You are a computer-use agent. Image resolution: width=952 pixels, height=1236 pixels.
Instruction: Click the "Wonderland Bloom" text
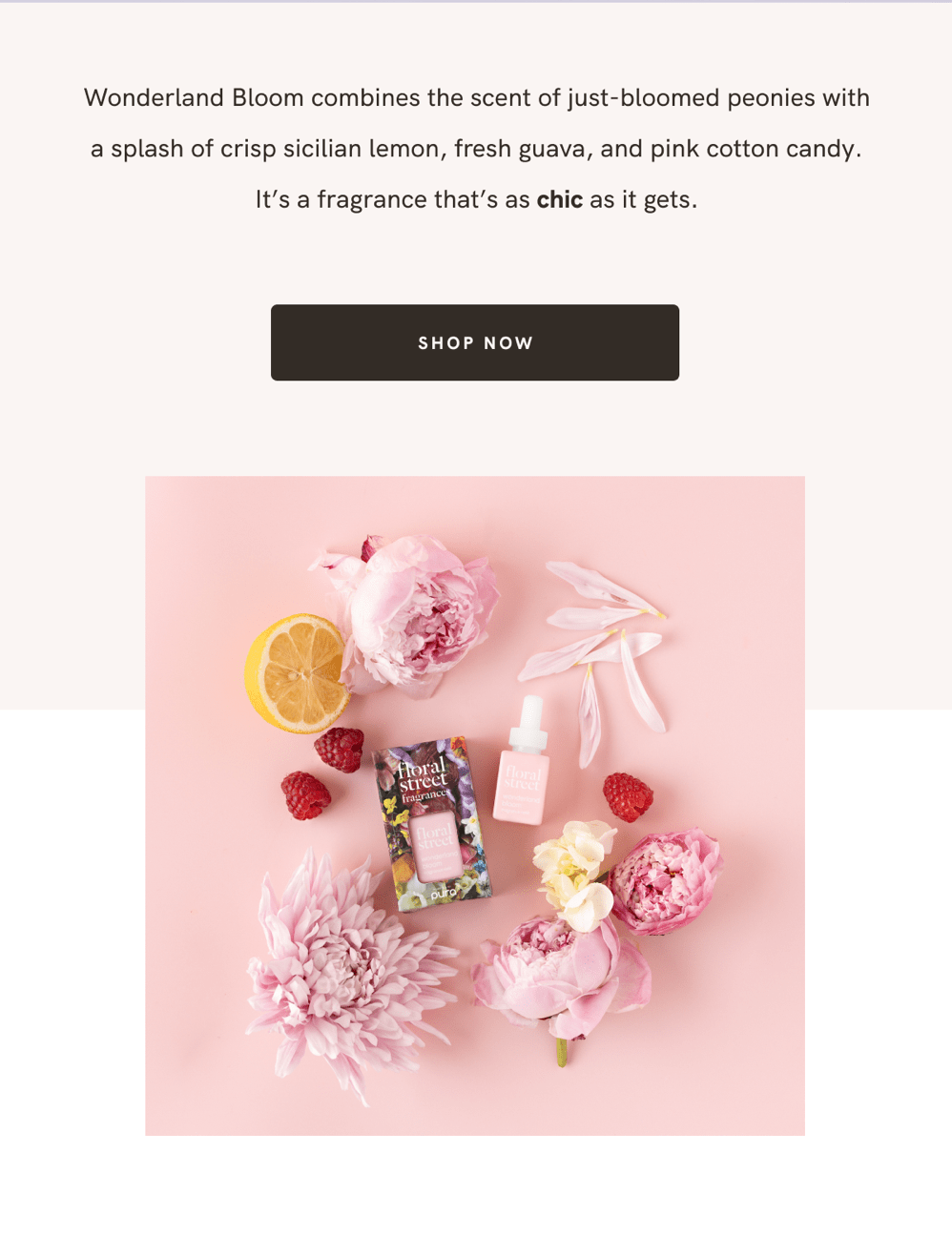194,97
